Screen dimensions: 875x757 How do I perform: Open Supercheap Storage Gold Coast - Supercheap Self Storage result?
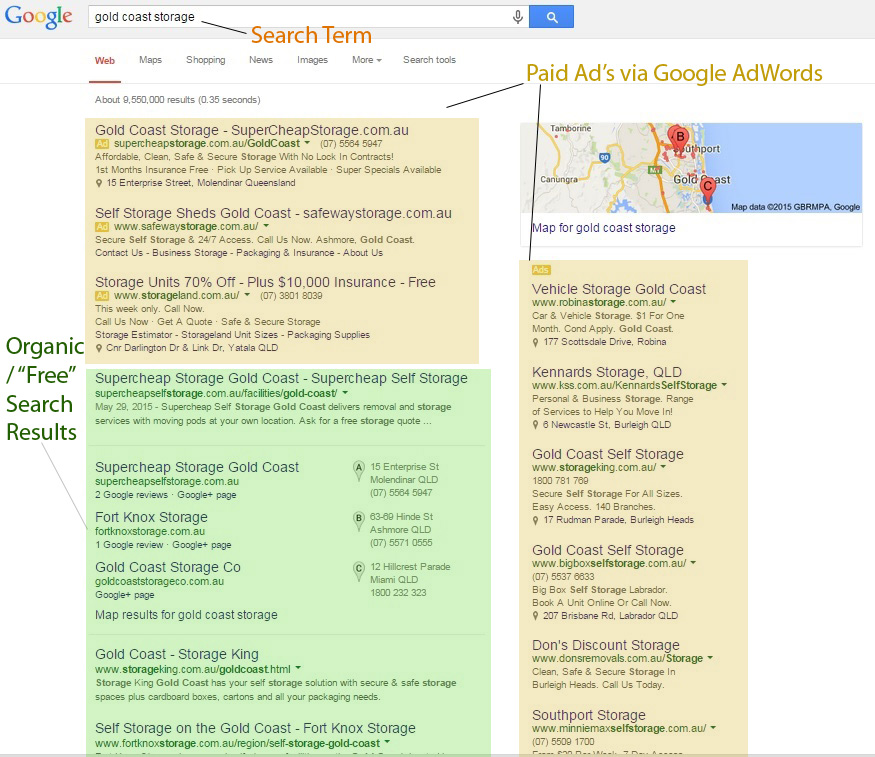pyautogui.click(x=281, y=378)
